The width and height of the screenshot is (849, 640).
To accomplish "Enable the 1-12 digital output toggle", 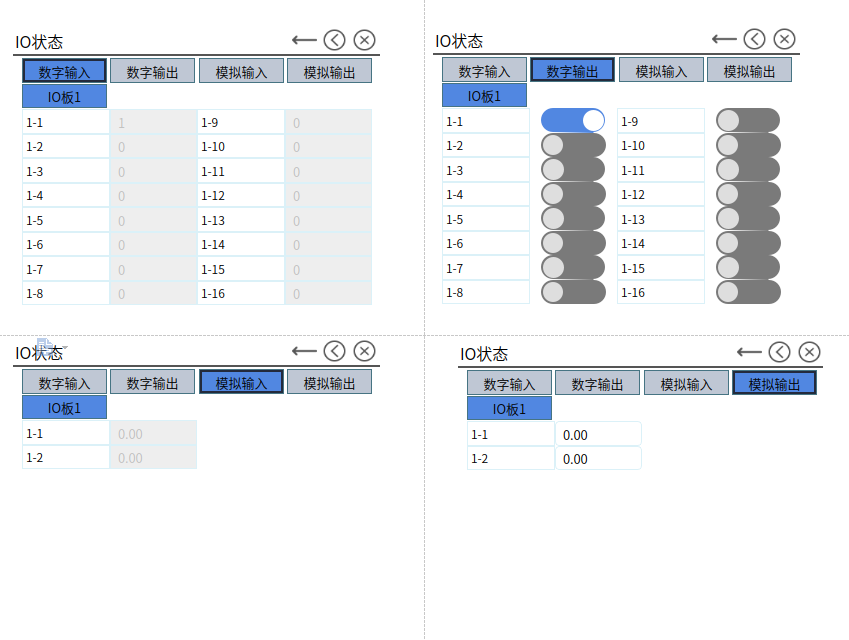I will [748, 194].
